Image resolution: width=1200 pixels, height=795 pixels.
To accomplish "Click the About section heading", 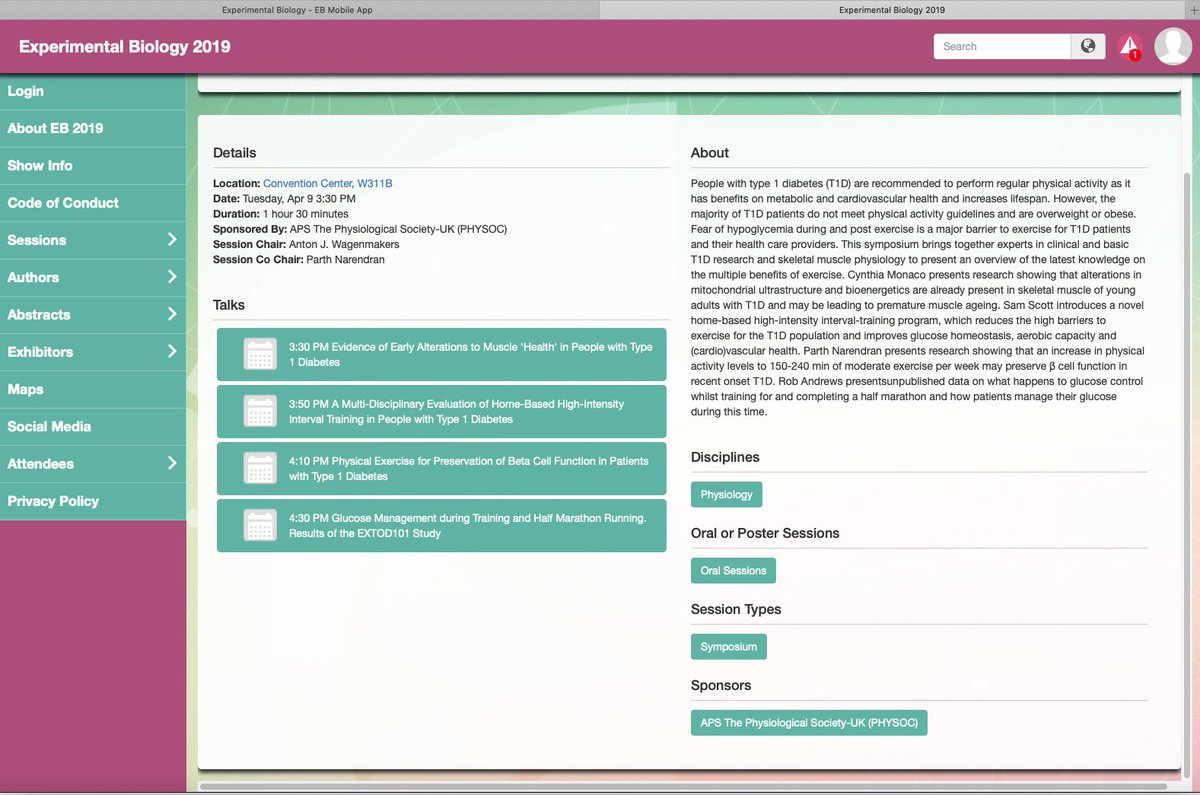I will click(710, 153).
